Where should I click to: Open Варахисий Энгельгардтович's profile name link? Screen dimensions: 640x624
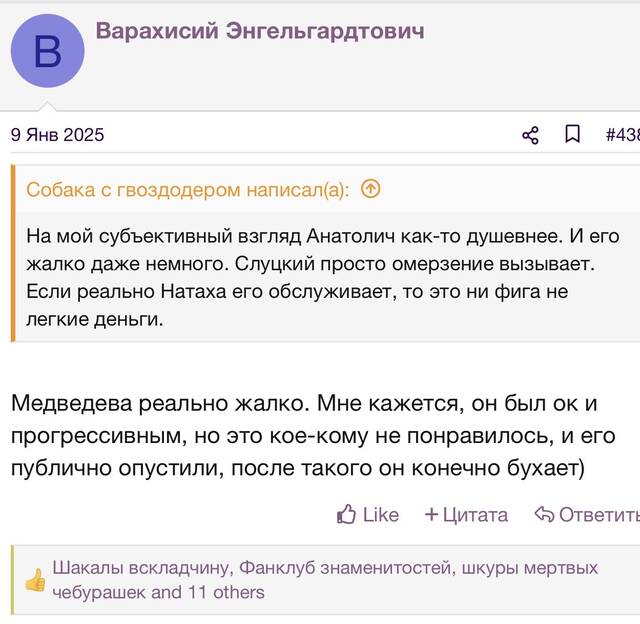pyautogui.click(x=260, y=31)
